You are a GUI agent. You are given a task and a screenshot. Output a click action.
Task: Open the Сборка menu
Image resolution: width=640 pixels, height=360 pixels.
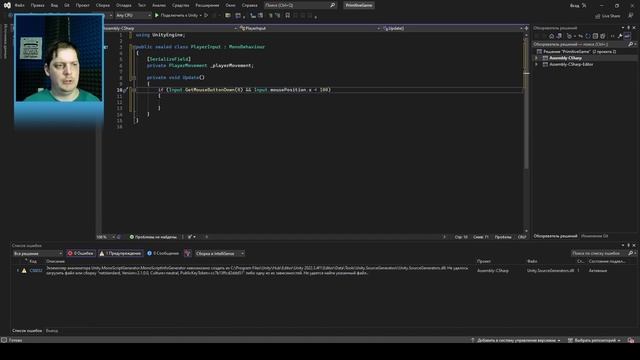102,5
